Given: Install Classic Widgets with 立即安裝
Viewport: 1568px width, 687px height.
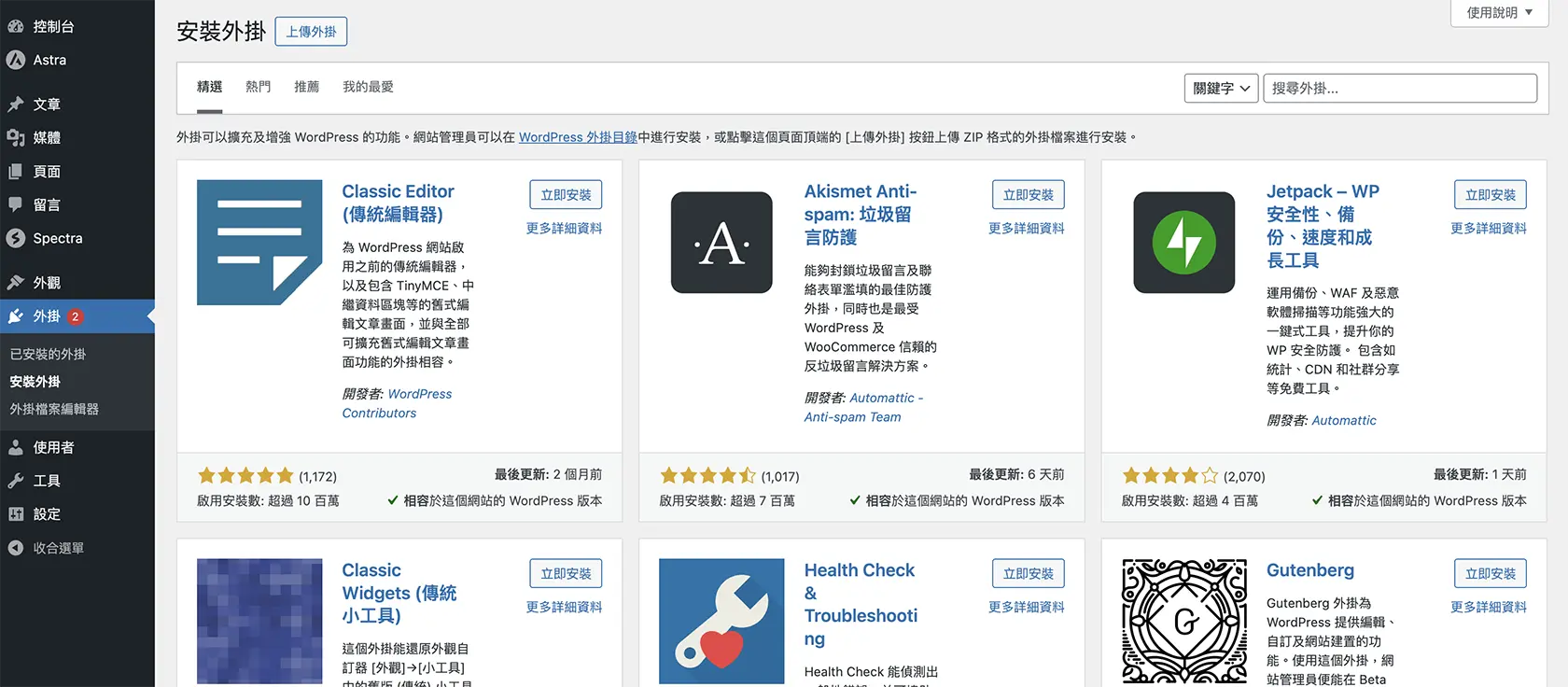Looking at the screenshot, I should click(x=566, y=573).
